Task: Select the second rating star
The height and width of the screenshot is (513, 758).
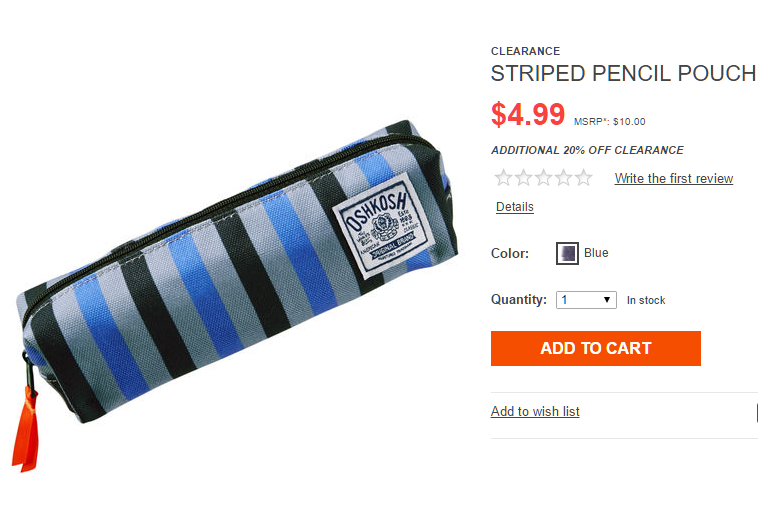Action: click(524, 178)
